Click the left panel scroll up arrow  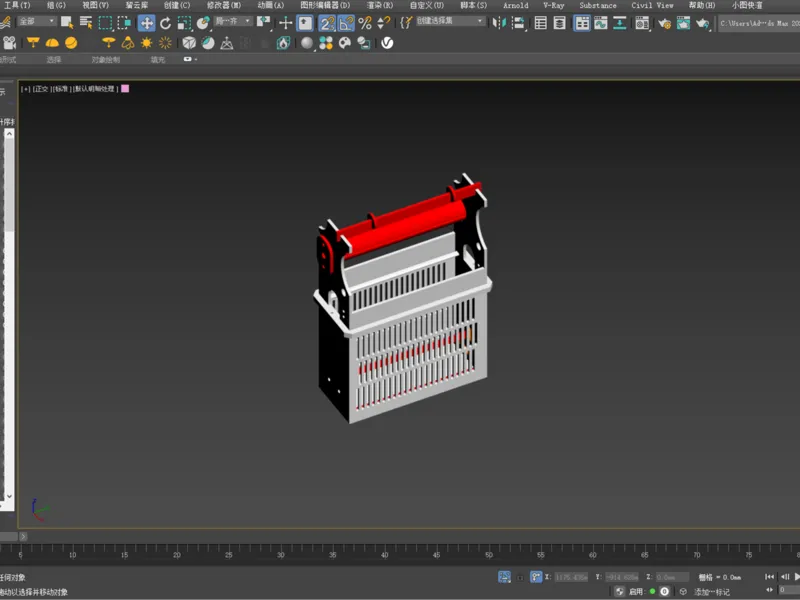tap(9, 134)
